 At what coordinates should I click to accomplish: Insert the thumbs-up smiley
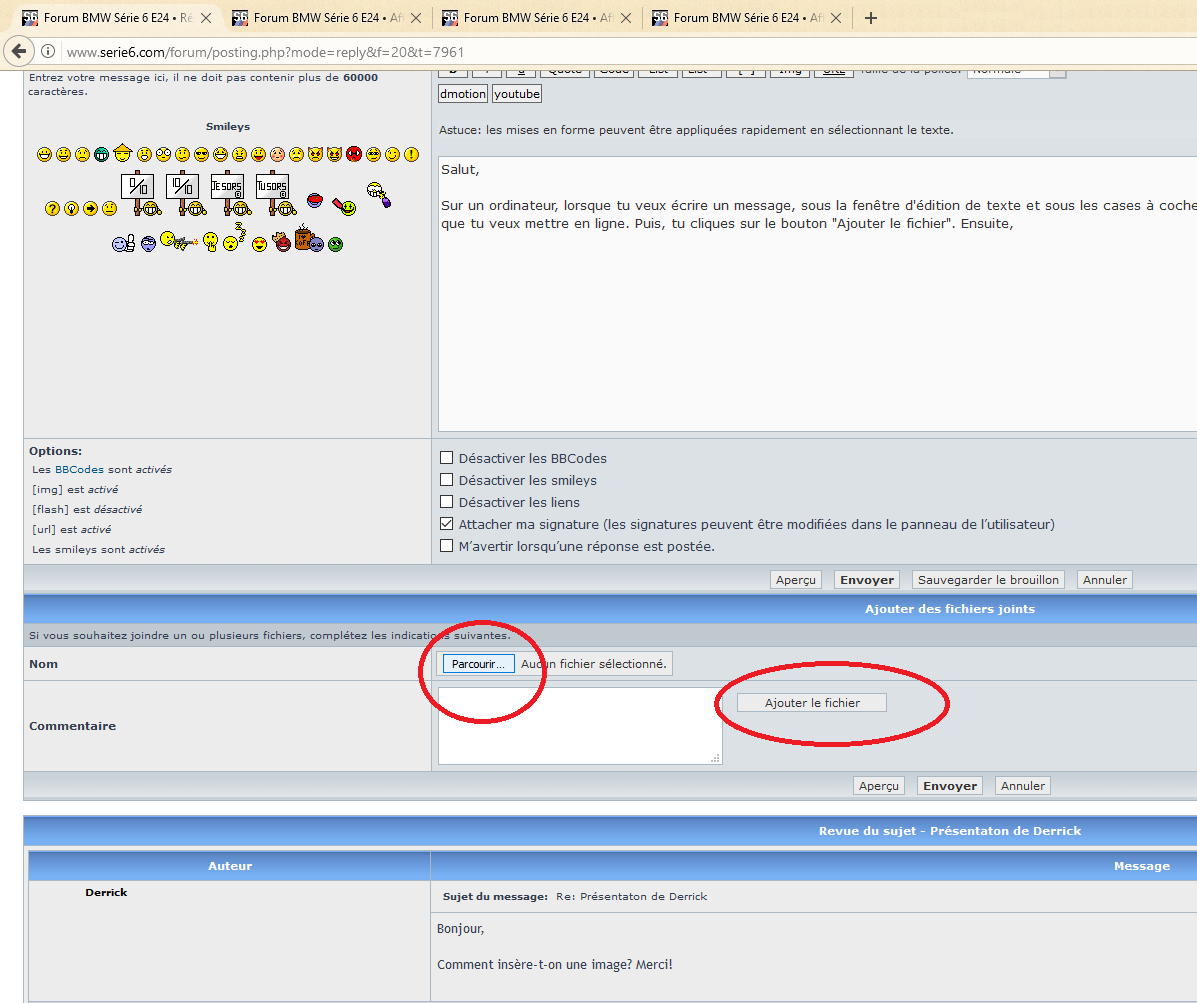123,242
